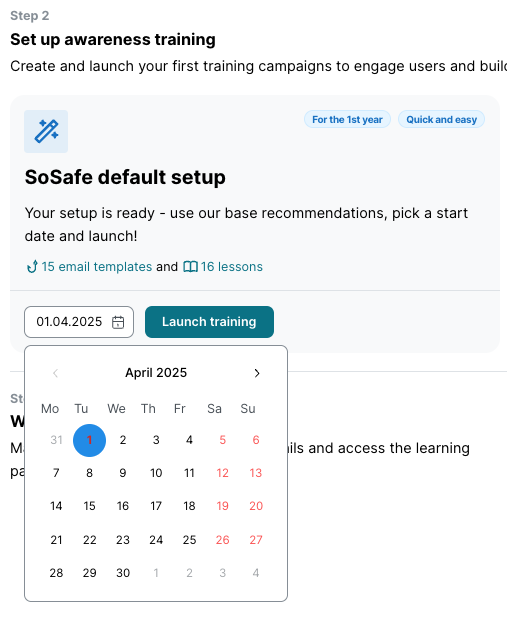The image size is (507, 620).
Task: Go to next month with right chevron
Action: (257, 373)
